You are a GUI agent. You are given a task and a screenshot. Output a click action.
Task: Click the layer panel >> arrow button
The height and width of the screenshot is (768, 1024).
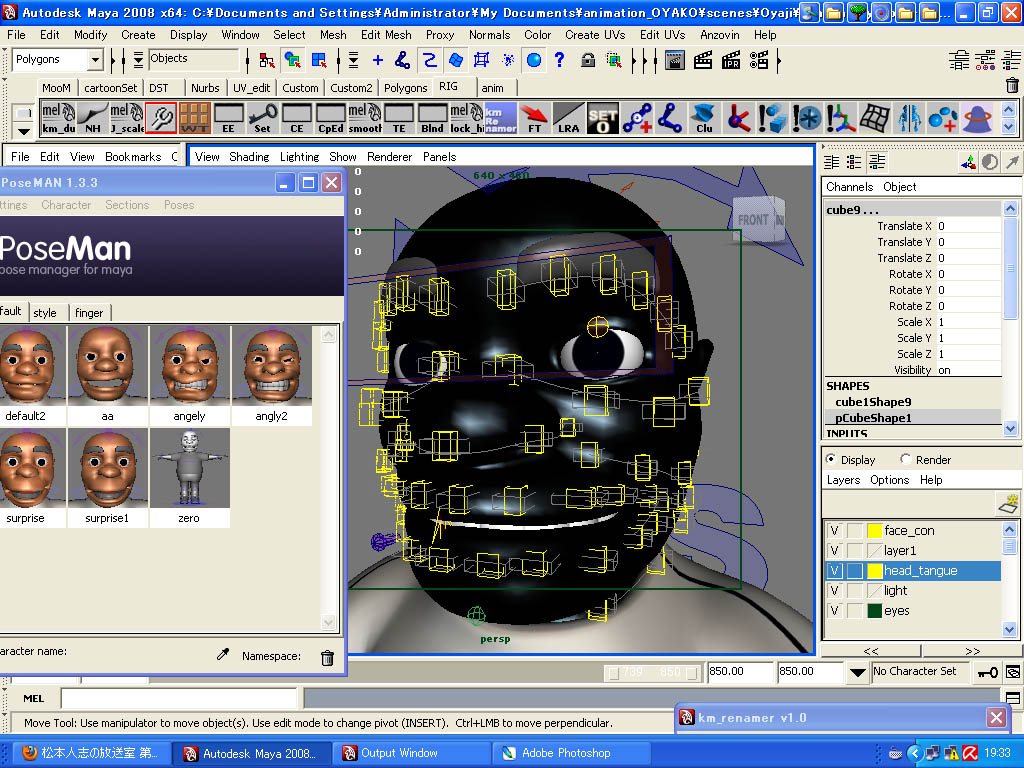coord(972,651)
